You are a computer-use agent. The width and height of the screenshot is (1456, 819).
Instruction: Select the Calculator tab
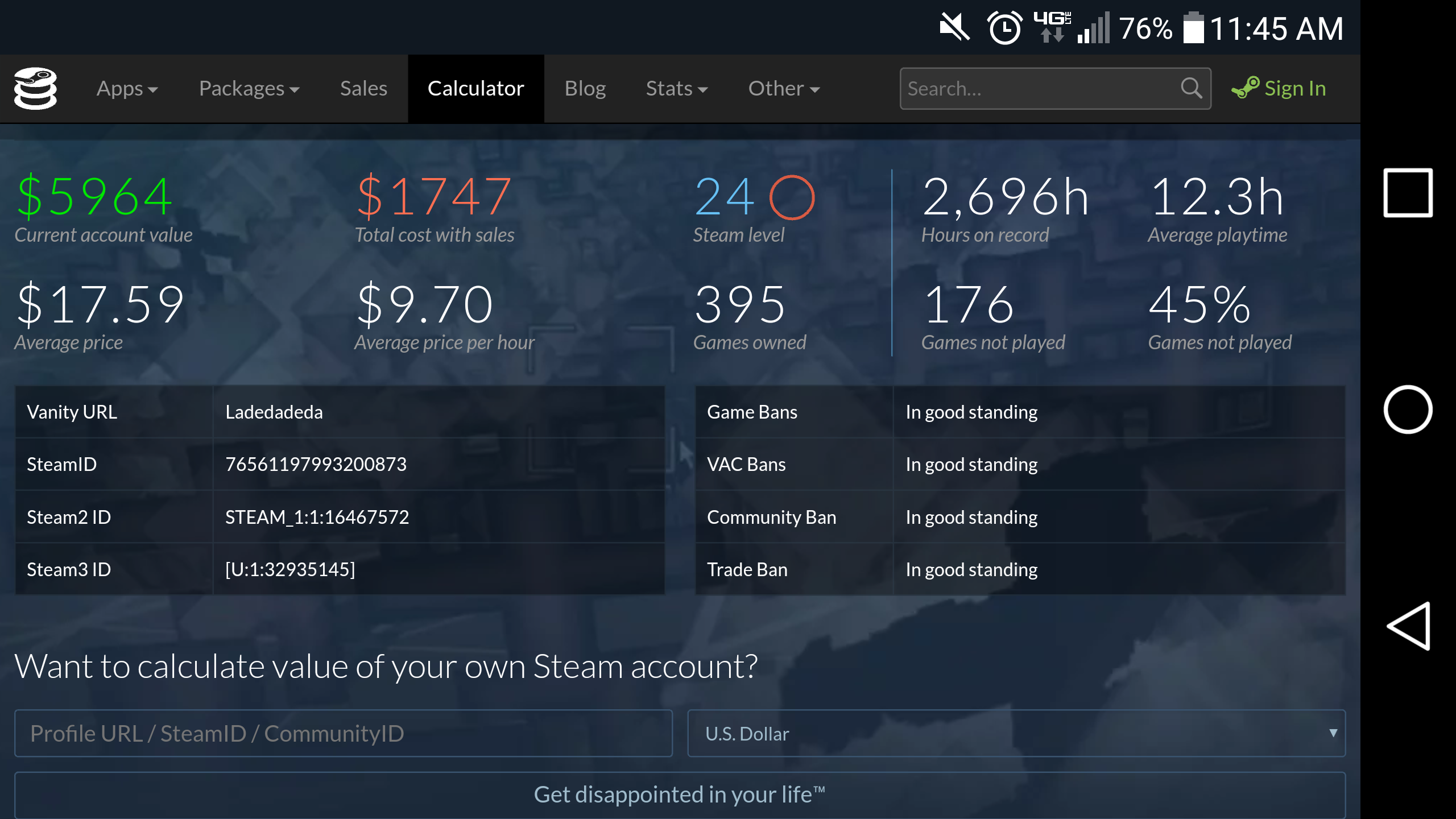tap(475, 88)
